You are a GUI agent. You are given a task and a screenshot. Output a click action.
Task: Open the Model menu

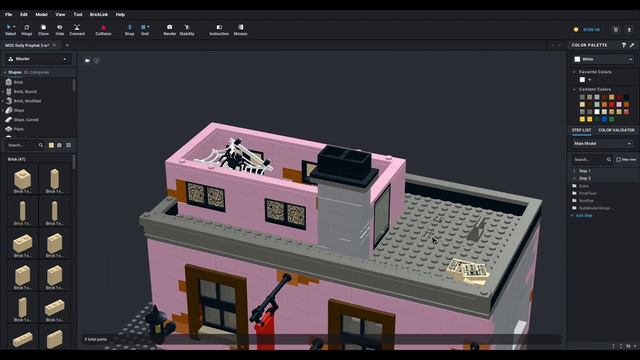[41, 14]
